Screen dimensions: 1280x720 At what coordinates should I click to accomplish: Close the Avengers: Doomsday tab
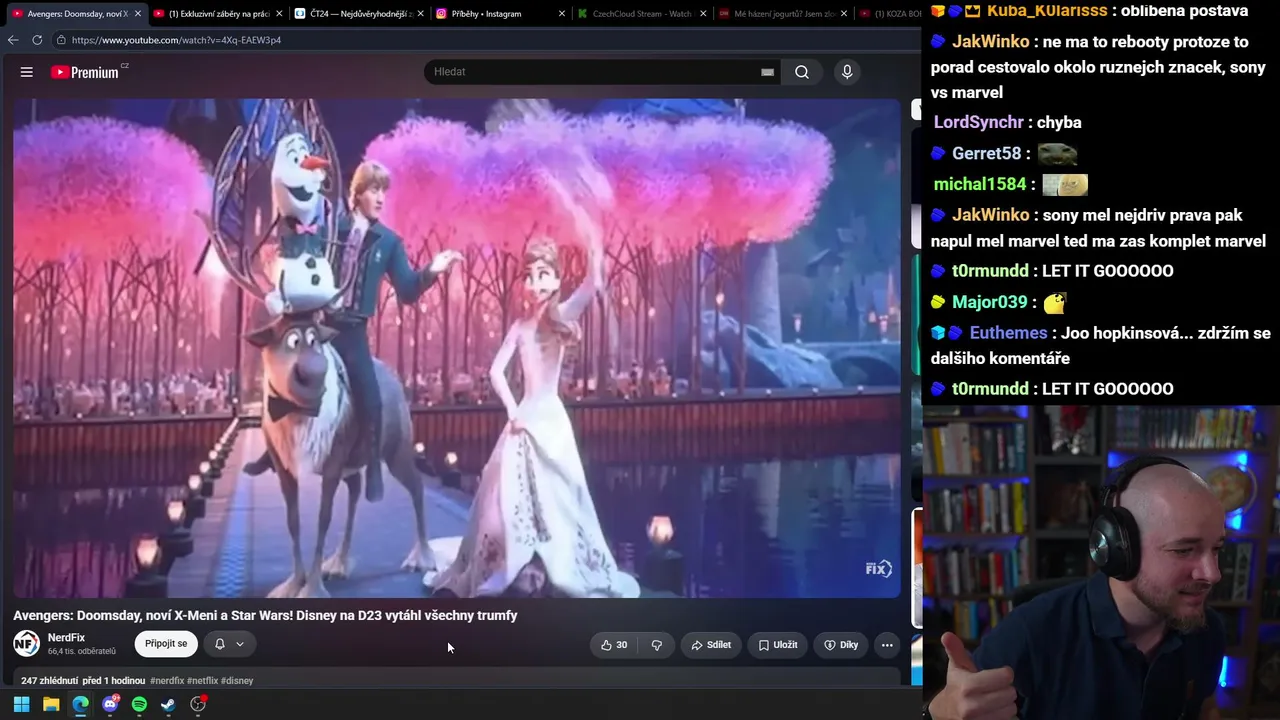(137, 14)
